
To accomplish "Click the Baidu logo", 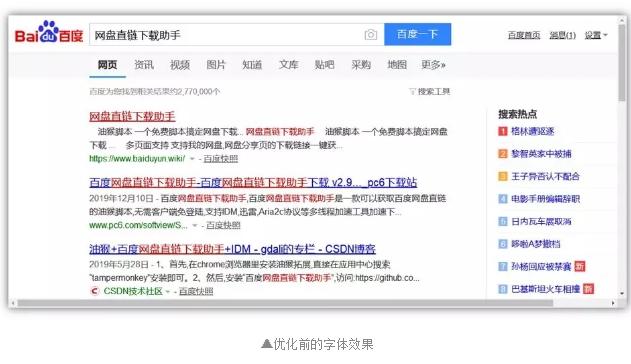I will click(49, 32).
